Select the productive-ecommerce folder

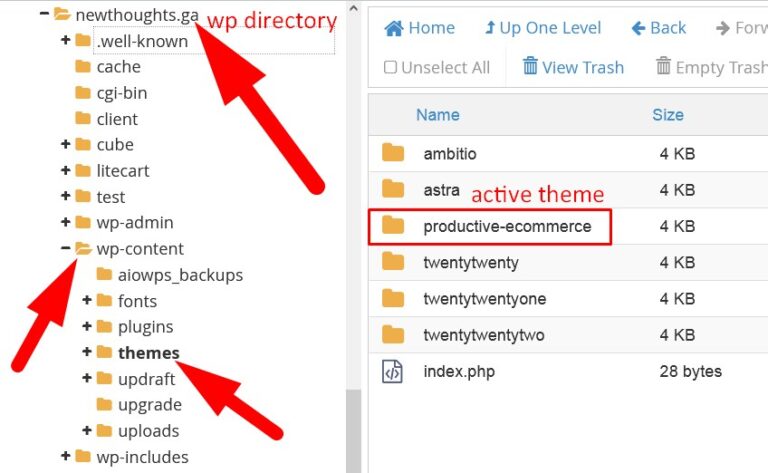point(506,226)
